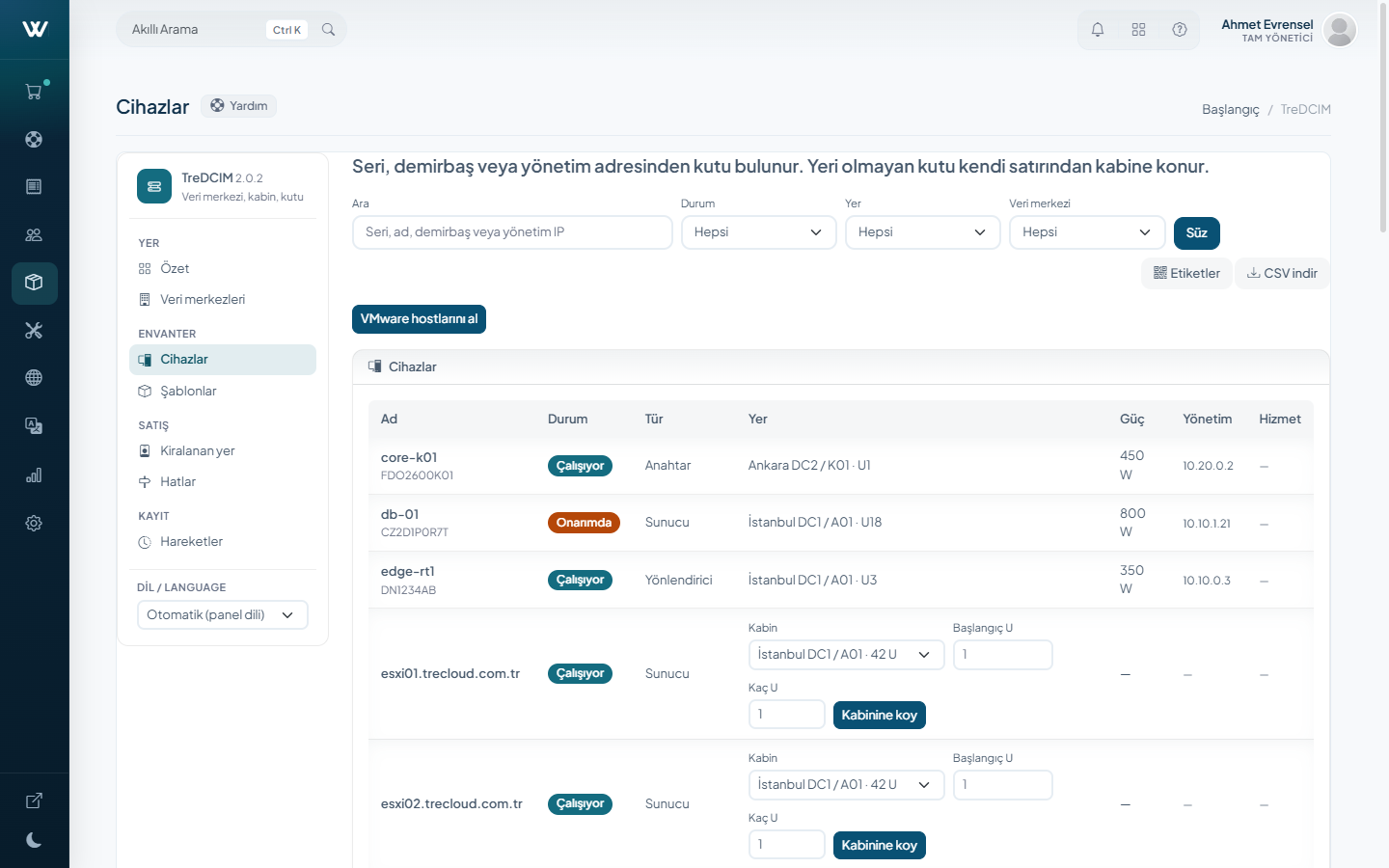Click Başlangıç U field for esxi01.trecloud.com.tr
The width and height of the screenshot is (1389, 868).
(x=1003, y=655)
